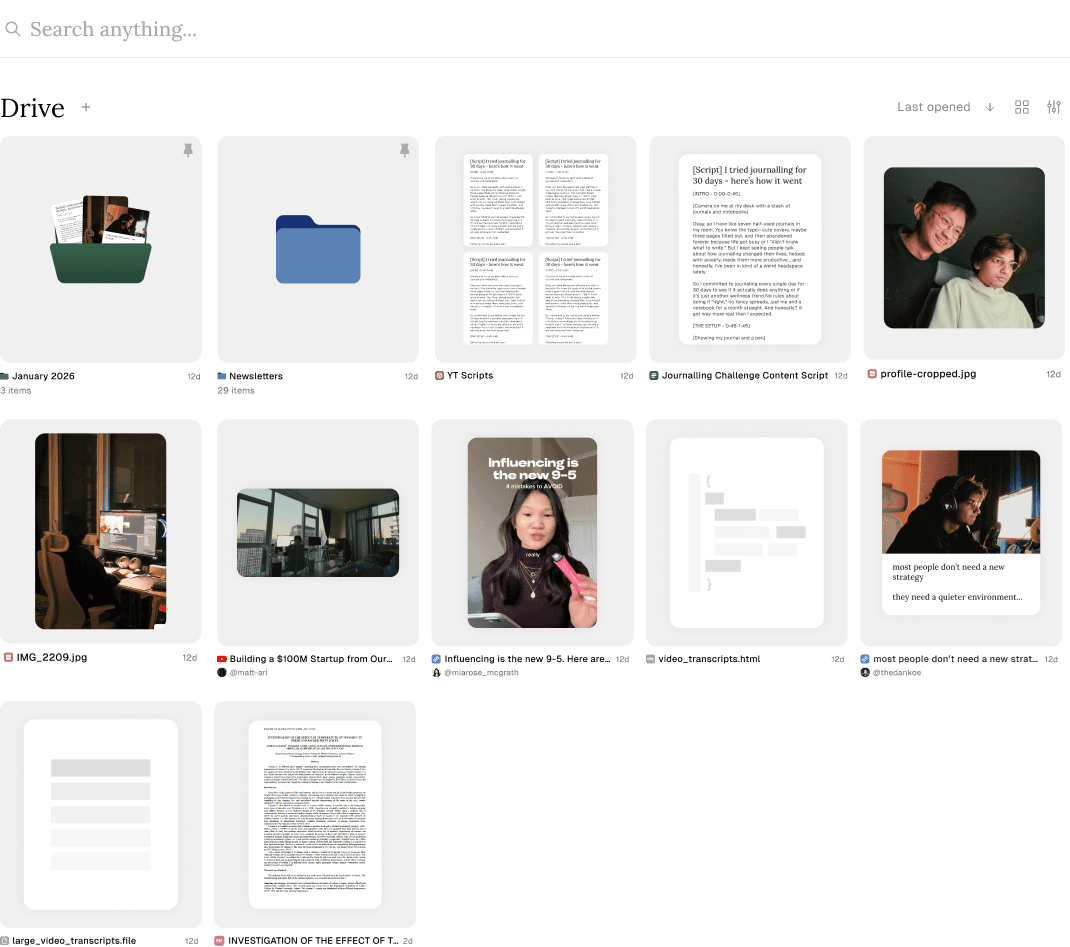Toggle sort direction arrow
Viewport: 1070px width, 947px height.
click(x=990, y=107)
